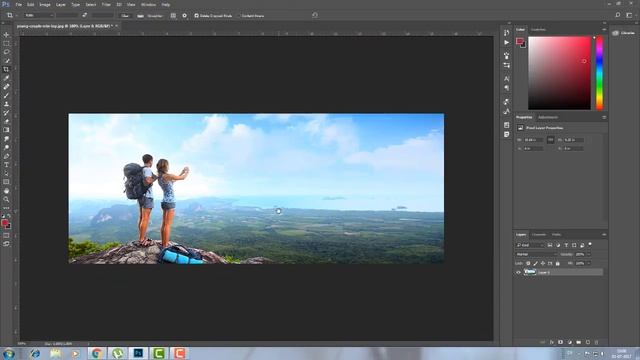Select the History Brush tool

click(6, 112)
